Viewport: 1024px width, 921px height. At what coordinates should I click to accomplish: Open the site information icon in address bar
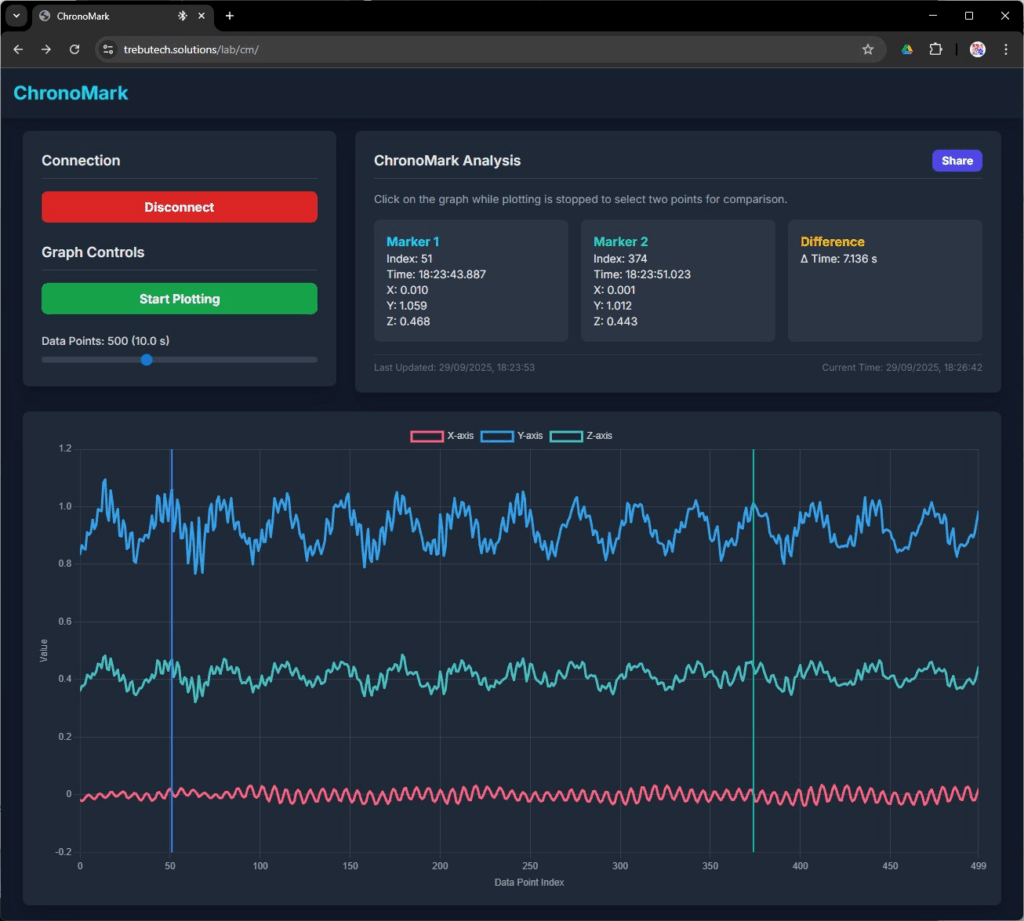[109, 49]
